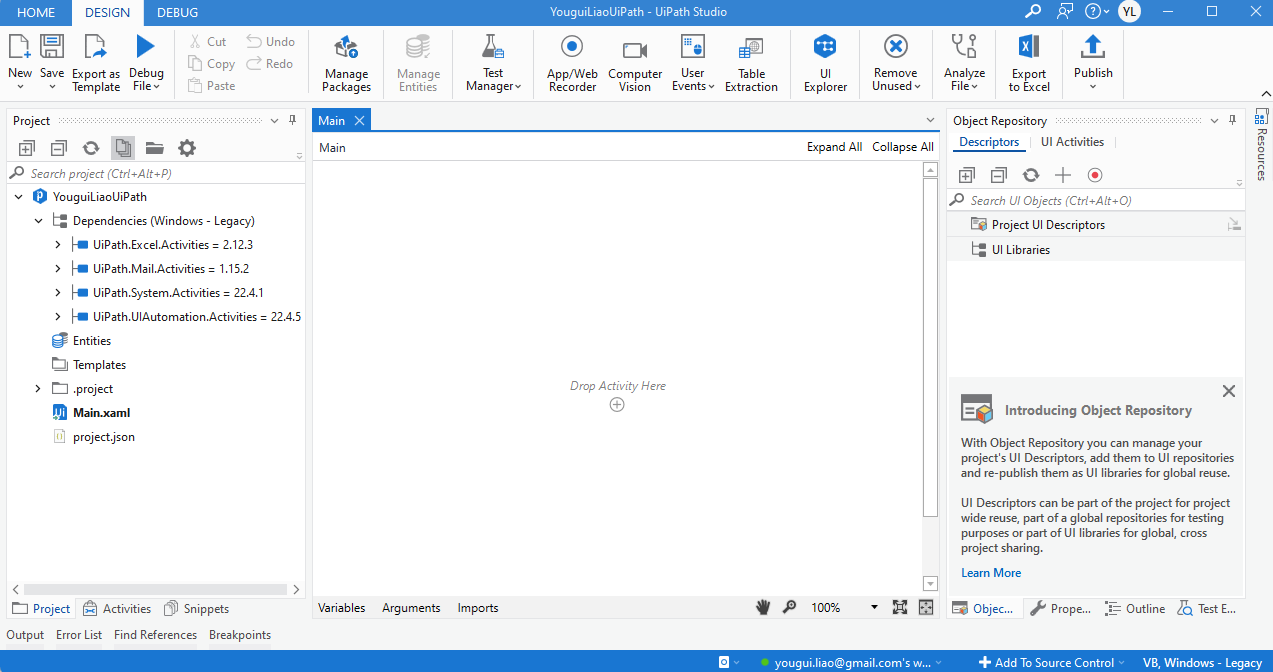
Task: Launch the Computer Vision tool
Action: pyautogui.click(x=634, y=63)
